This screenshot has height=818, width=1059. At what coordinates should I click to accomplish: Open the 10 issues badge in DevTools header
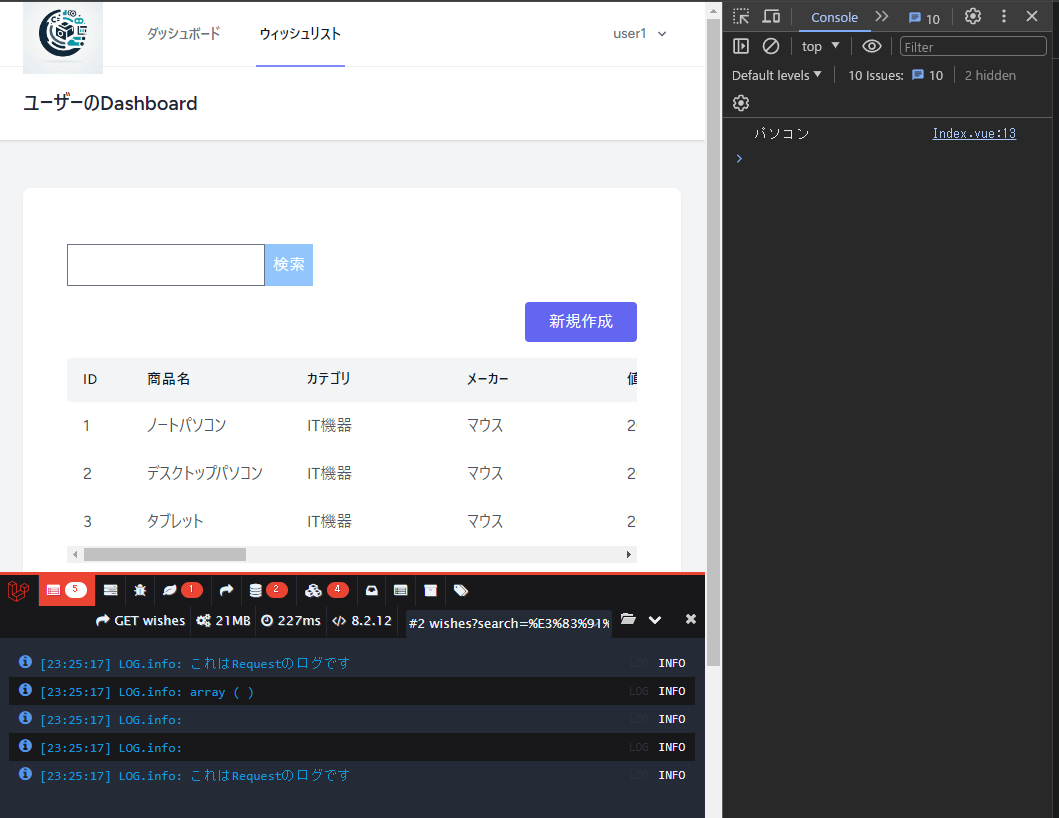click(924, 18)
